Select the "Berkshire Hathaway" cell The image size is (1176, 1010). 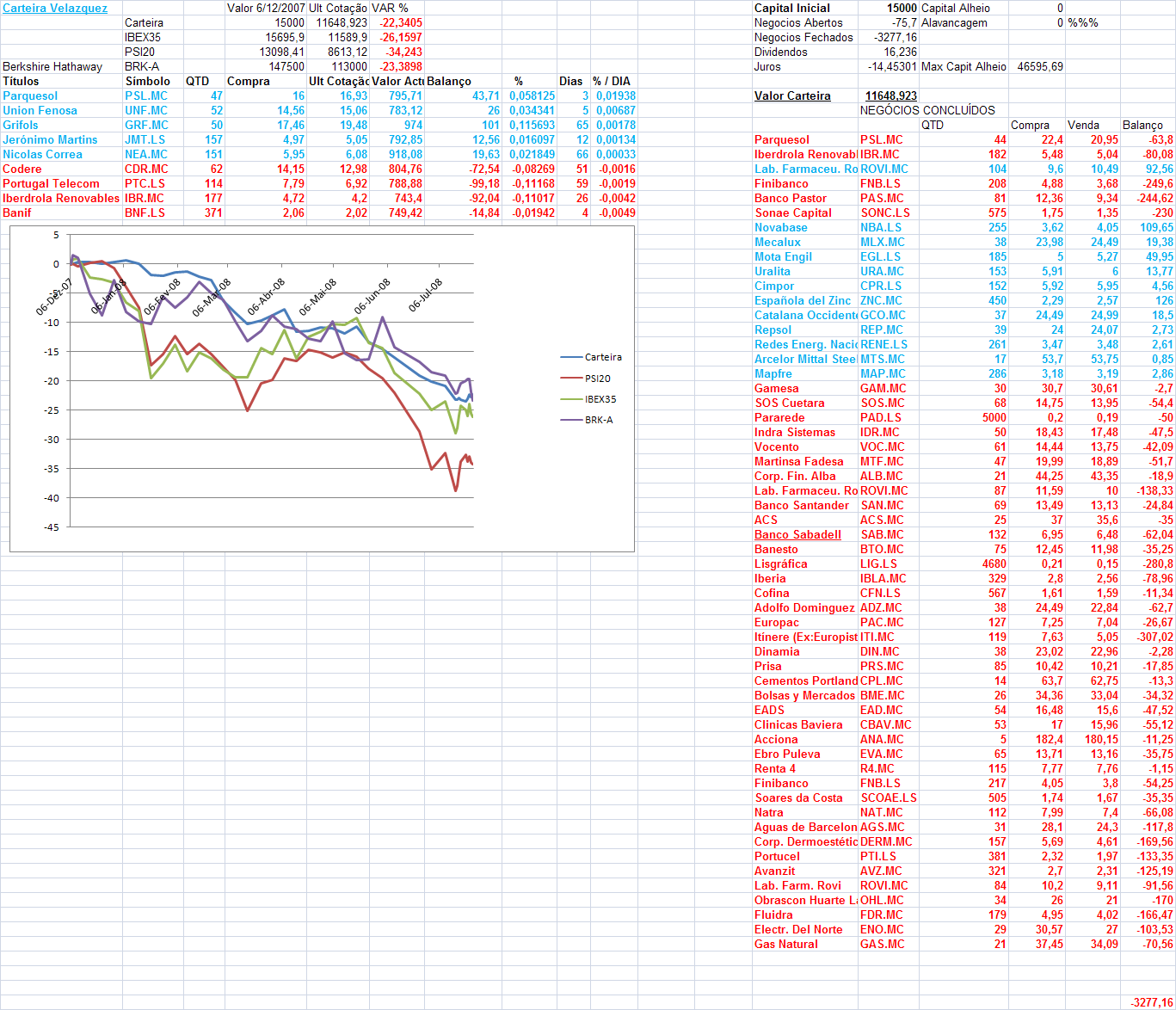pyautogui.click(x=52, y=67)
